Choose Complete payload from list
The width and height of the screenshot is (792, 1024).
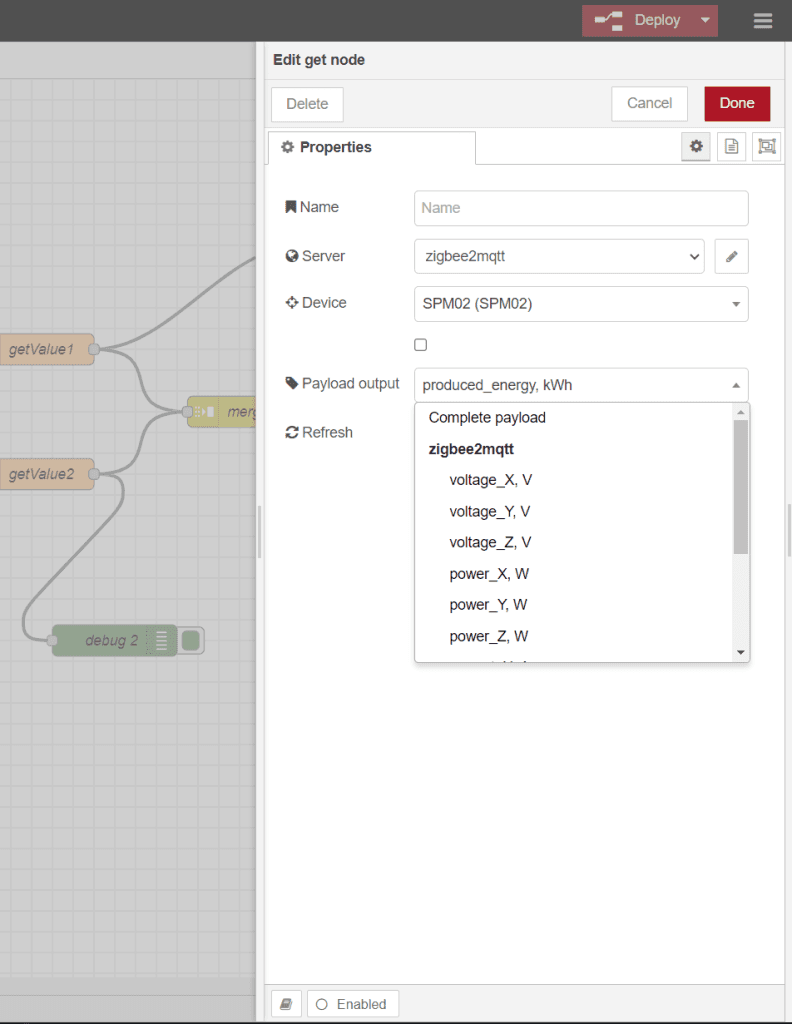click(487, 418)
